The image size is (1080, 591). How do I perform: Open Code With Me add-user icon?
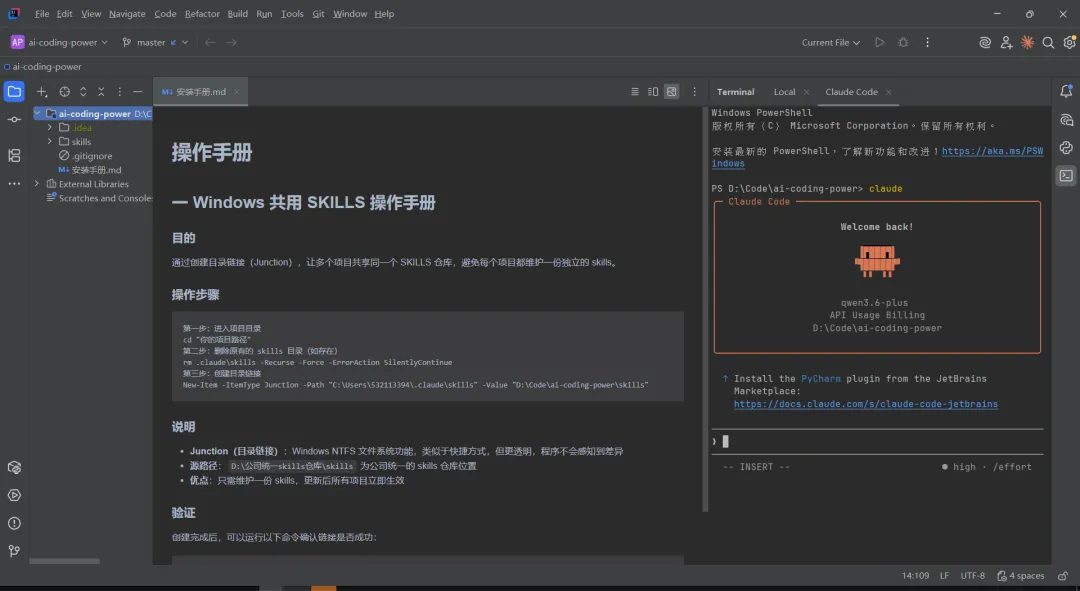coord(1006,43)
